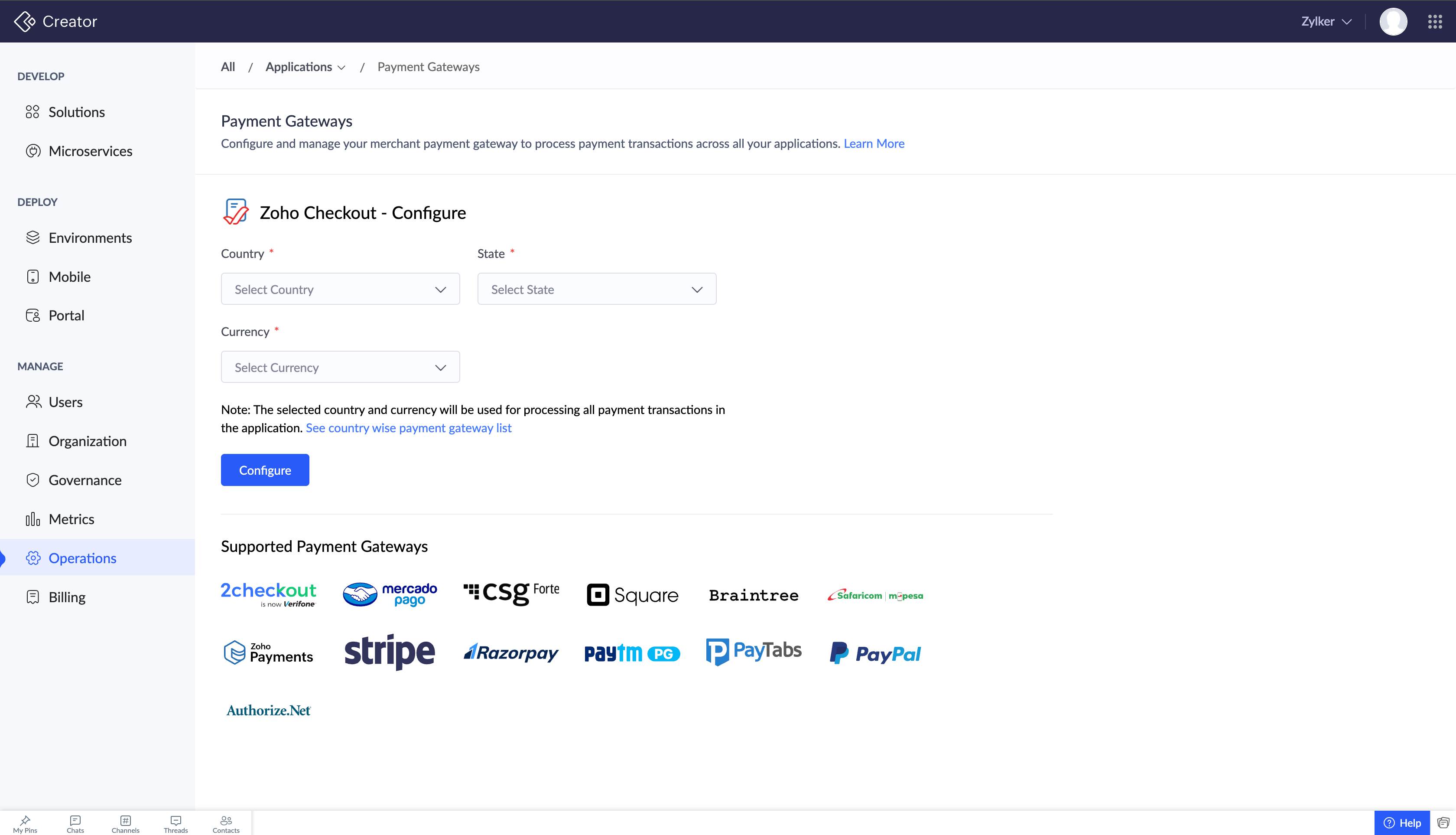This screenshot has width=1456, height=835.
Task: Open the Learn More link
Action: (874, 144)
